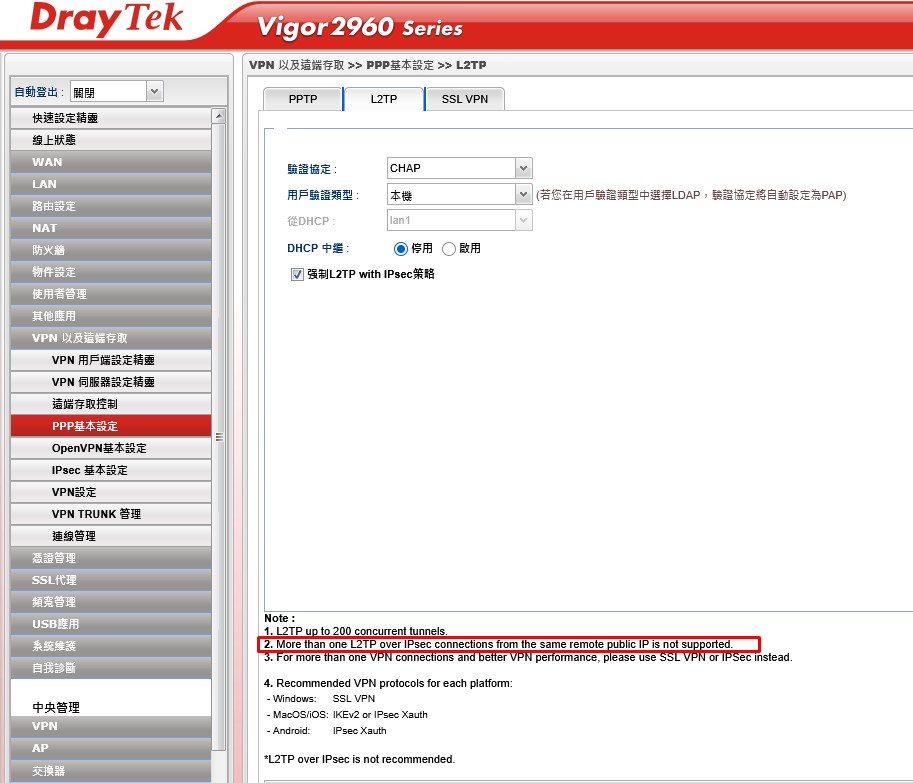Screen dimensions: 913x783
Task: Open 線上狀態 in sidebar
Action: coord(111,140)
